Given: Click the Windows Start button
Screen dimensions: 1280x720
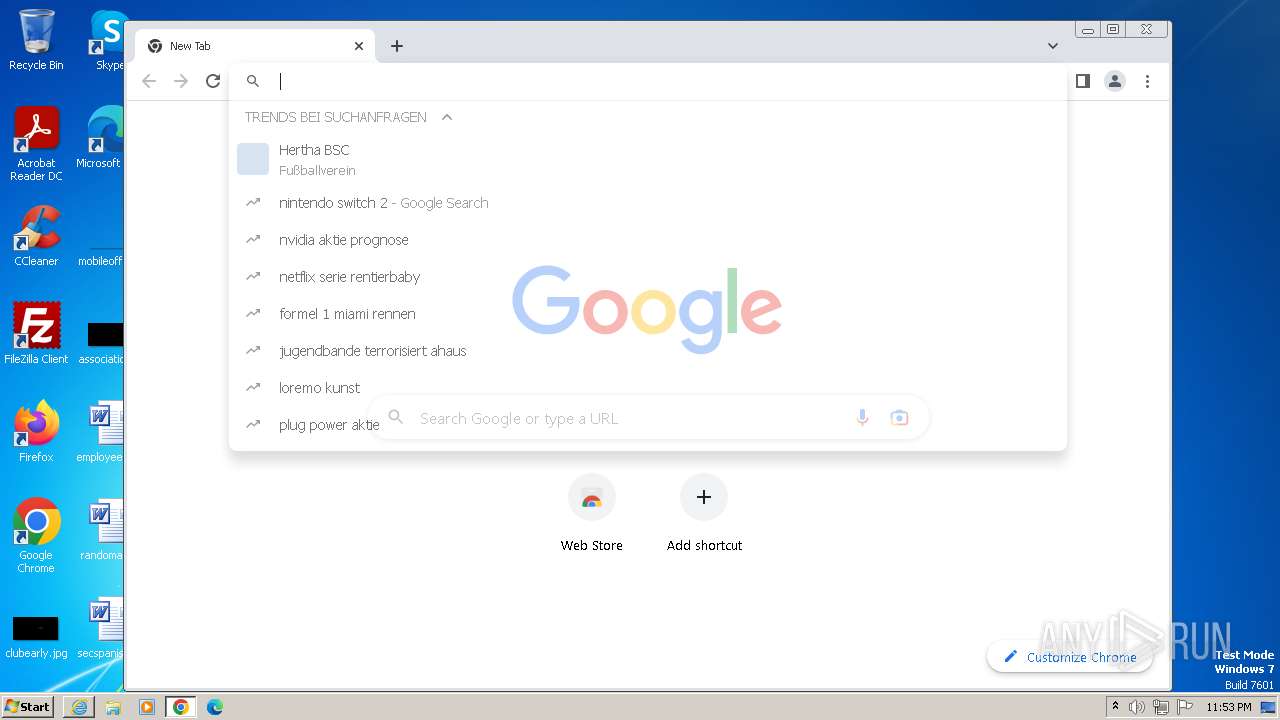Looking at the screenshot, I should pos(28,706).
